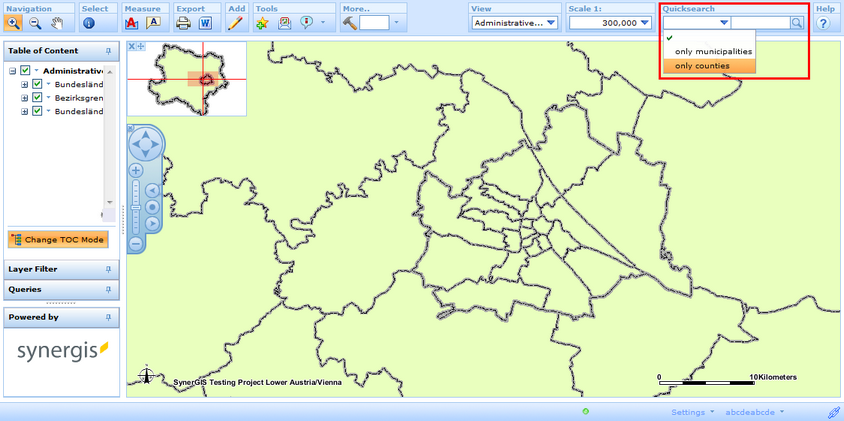This screenshot has width=844, height=421.
Task: Select the zoom in magnifier tool
Action: point(14,22)
